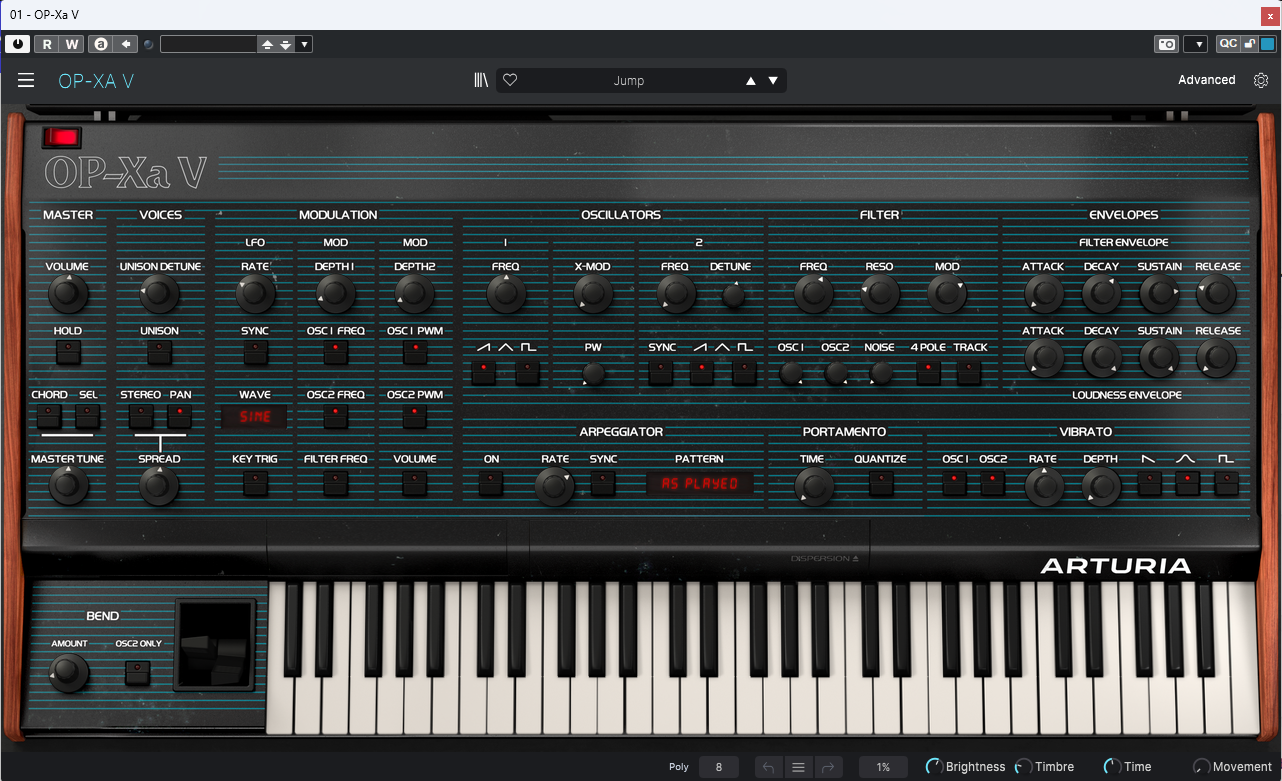Screen dimensions: 1282x781
Task: Toggle the CHORD button
Action: [49, 416]
